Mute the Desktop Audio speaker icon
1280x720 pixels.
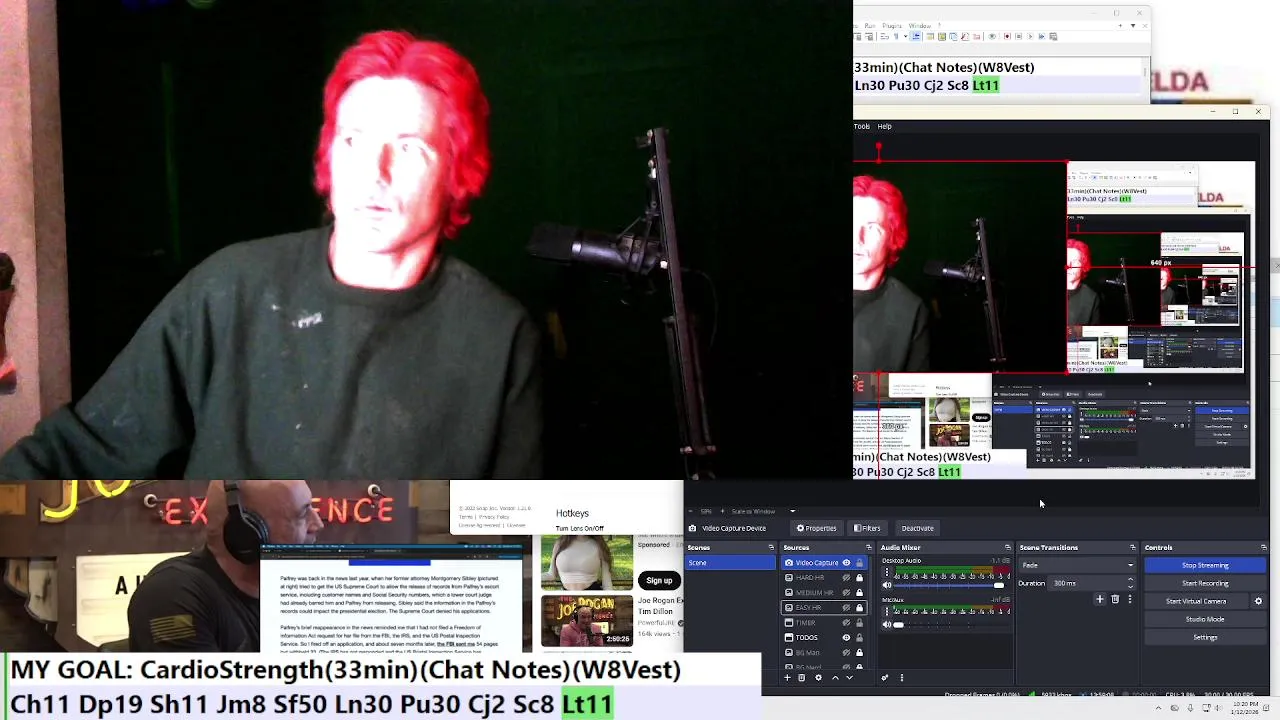point(886,585)
